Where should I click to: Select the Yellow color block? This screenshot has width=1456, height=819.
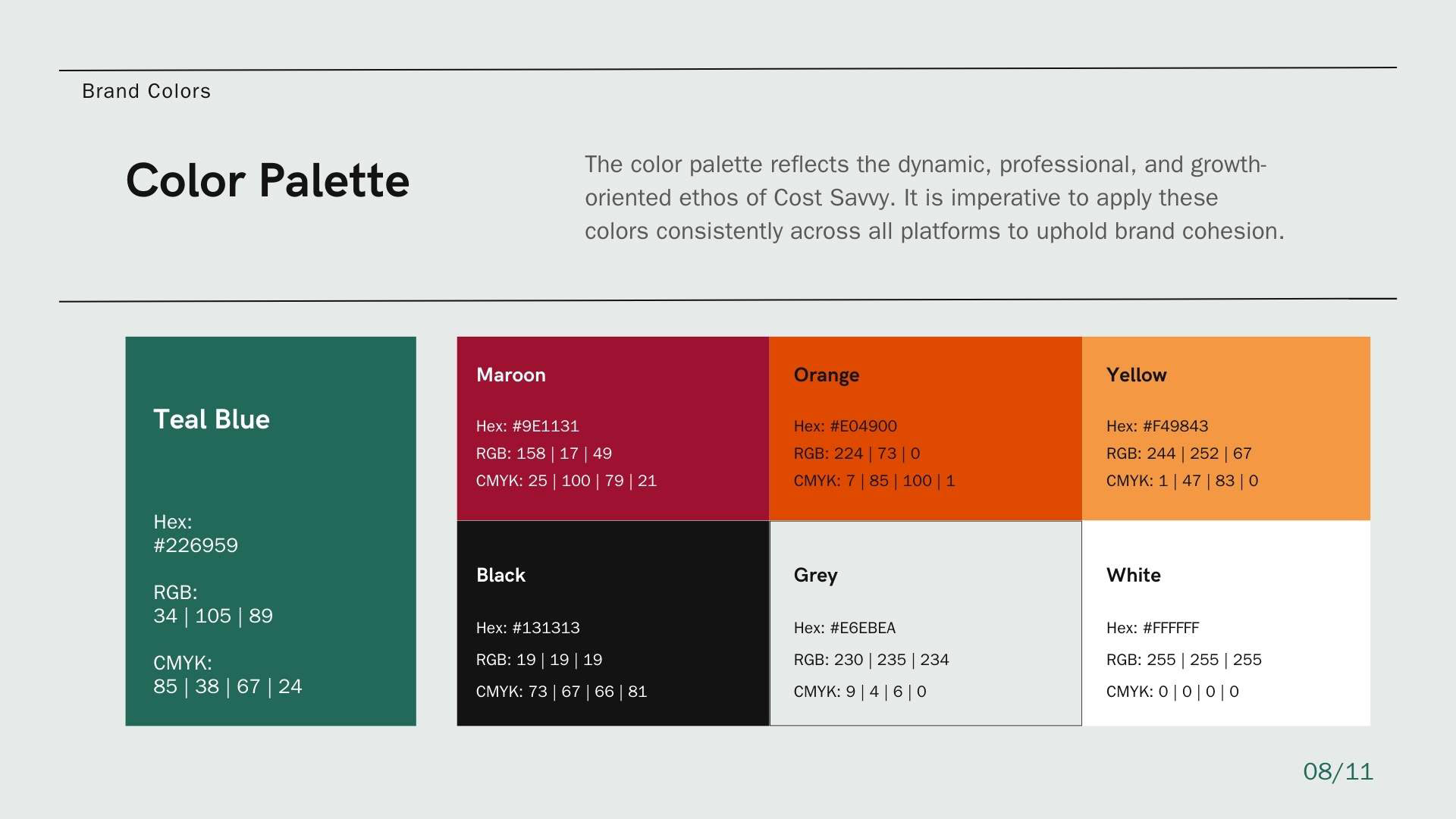coord(1226,428)
